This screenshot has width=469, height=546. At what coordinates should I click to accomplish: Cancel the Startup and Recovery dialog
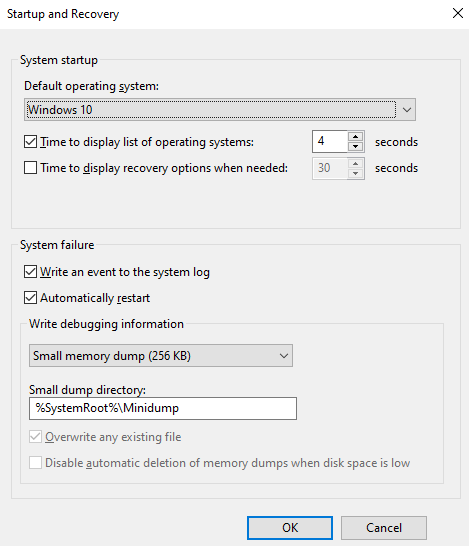(384, 528)
